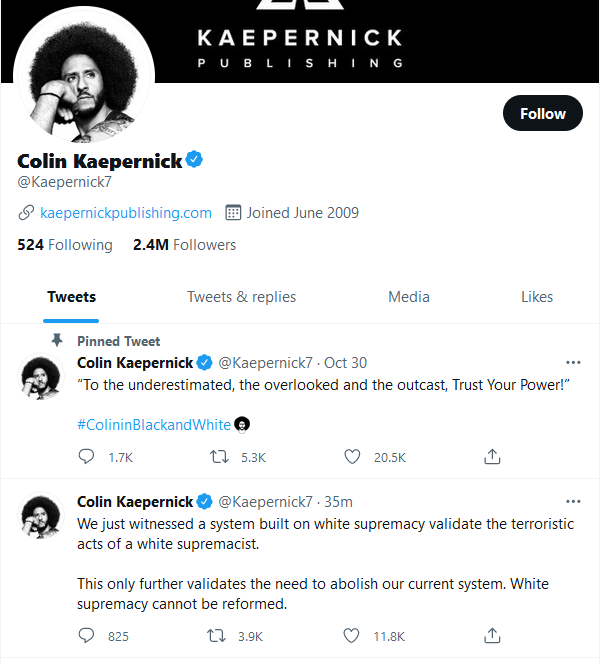Open more options on 35m tweet
Image resolution: width=615 pixels, height=664 pixels.
click(x=573, y=501)
